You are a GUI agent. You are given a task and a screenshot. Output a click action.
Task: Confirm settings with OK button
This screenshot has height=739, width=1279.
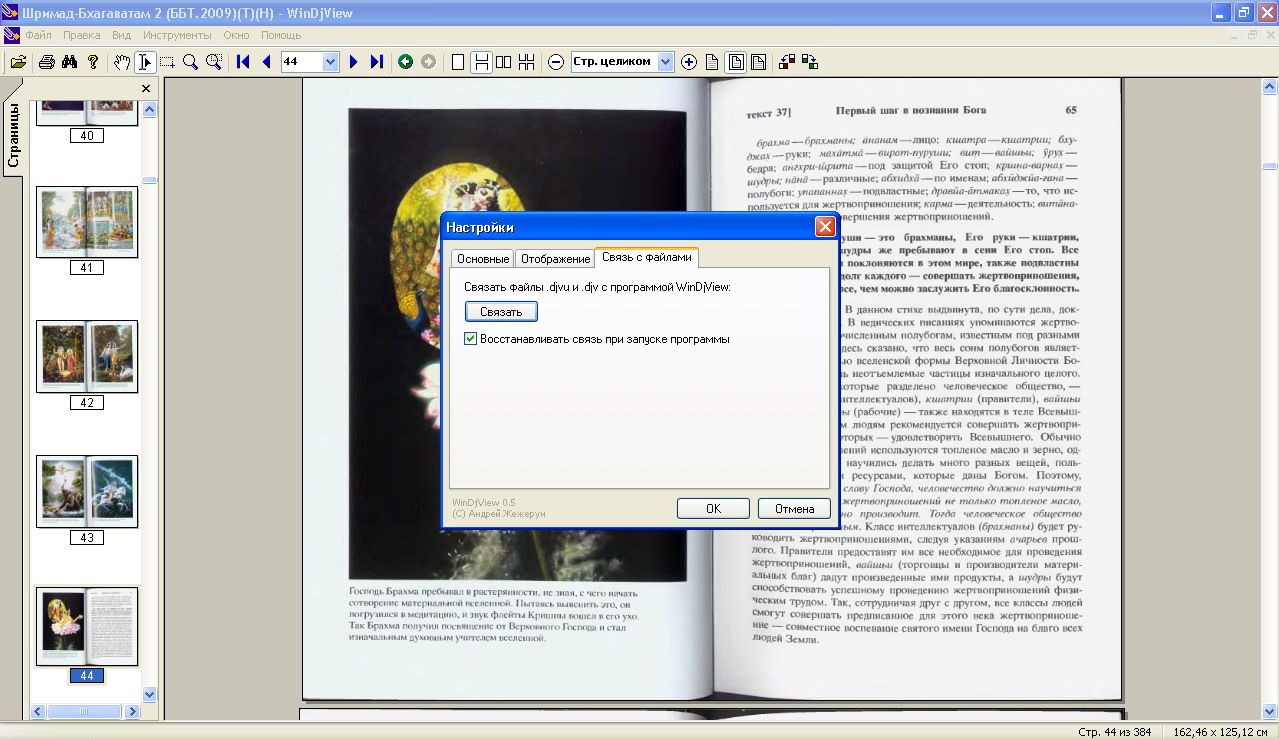(713, 508)
